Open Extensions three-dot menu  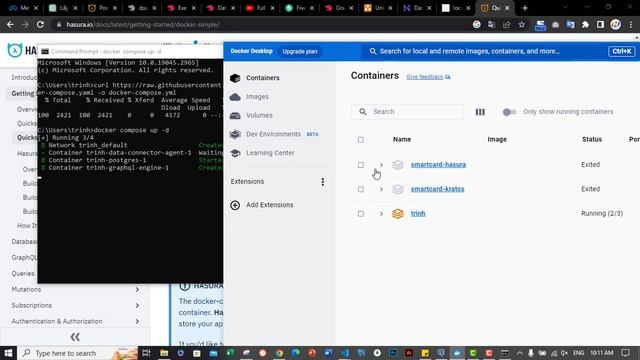[x=322, y=182]
